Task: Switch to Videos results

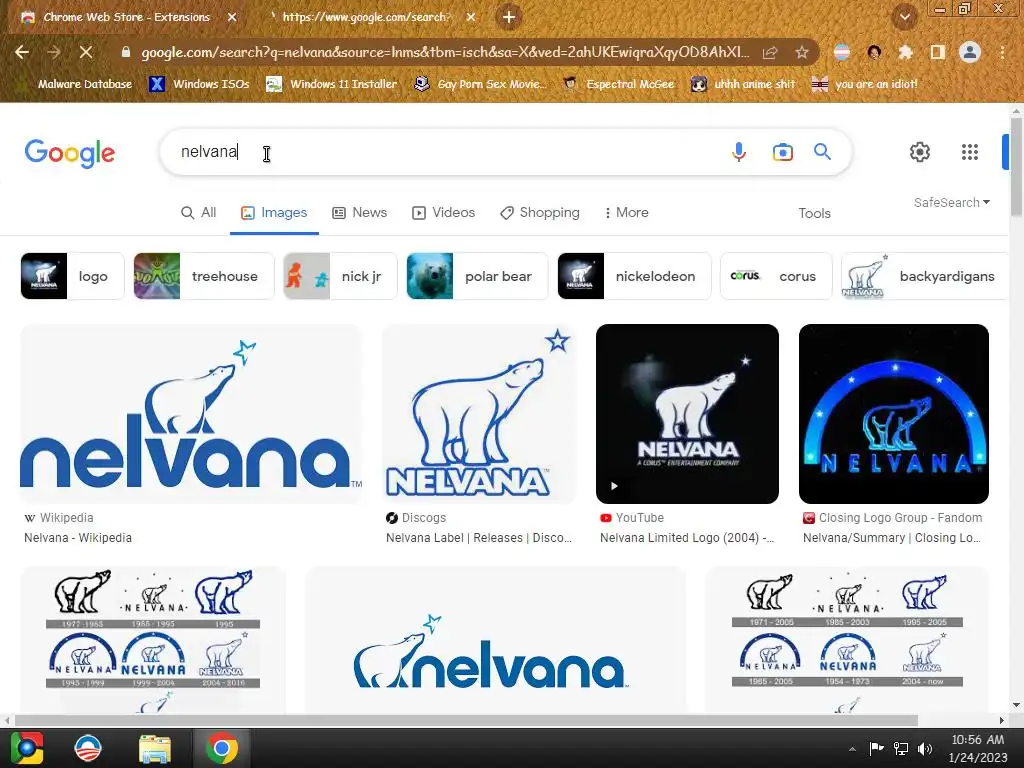Action: pos(443,213)
